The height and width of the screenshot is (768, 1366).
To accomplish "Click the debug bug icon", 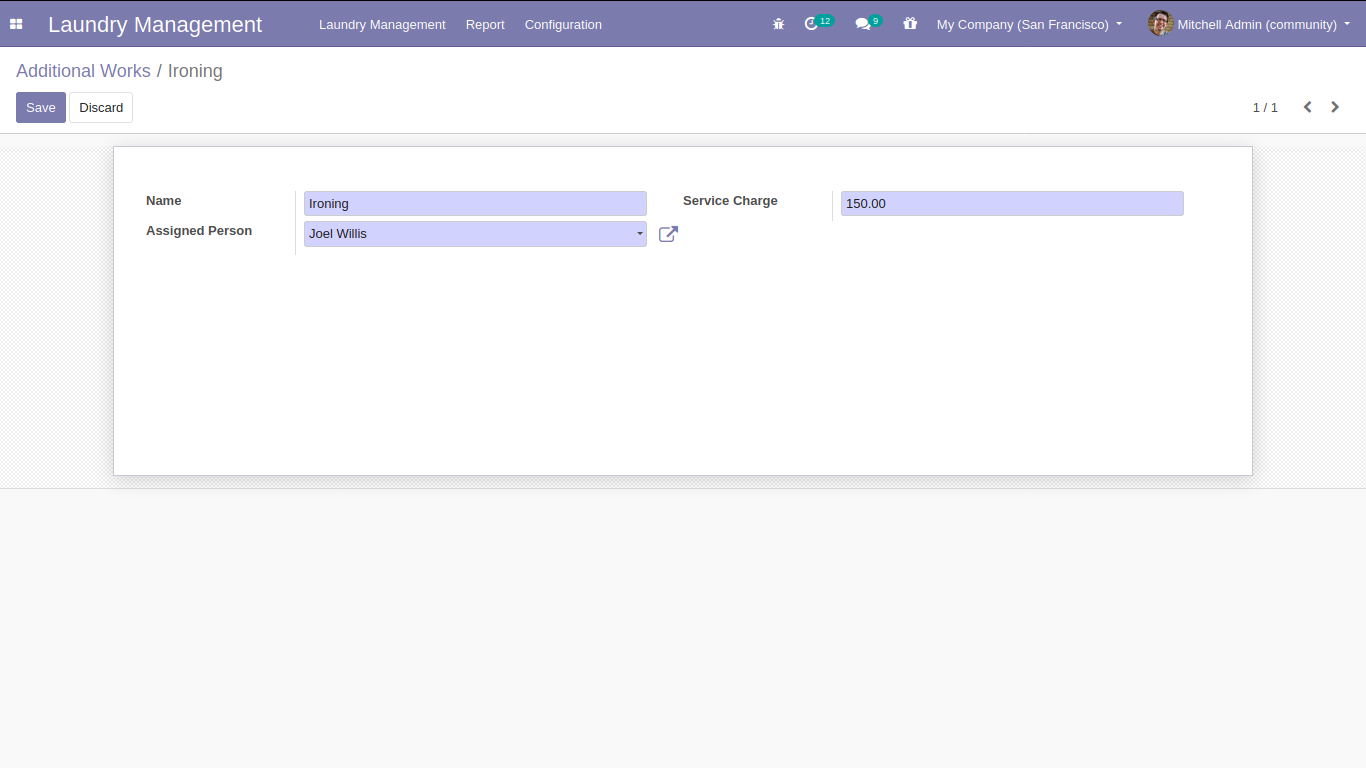I will click(x=778, y=24).
